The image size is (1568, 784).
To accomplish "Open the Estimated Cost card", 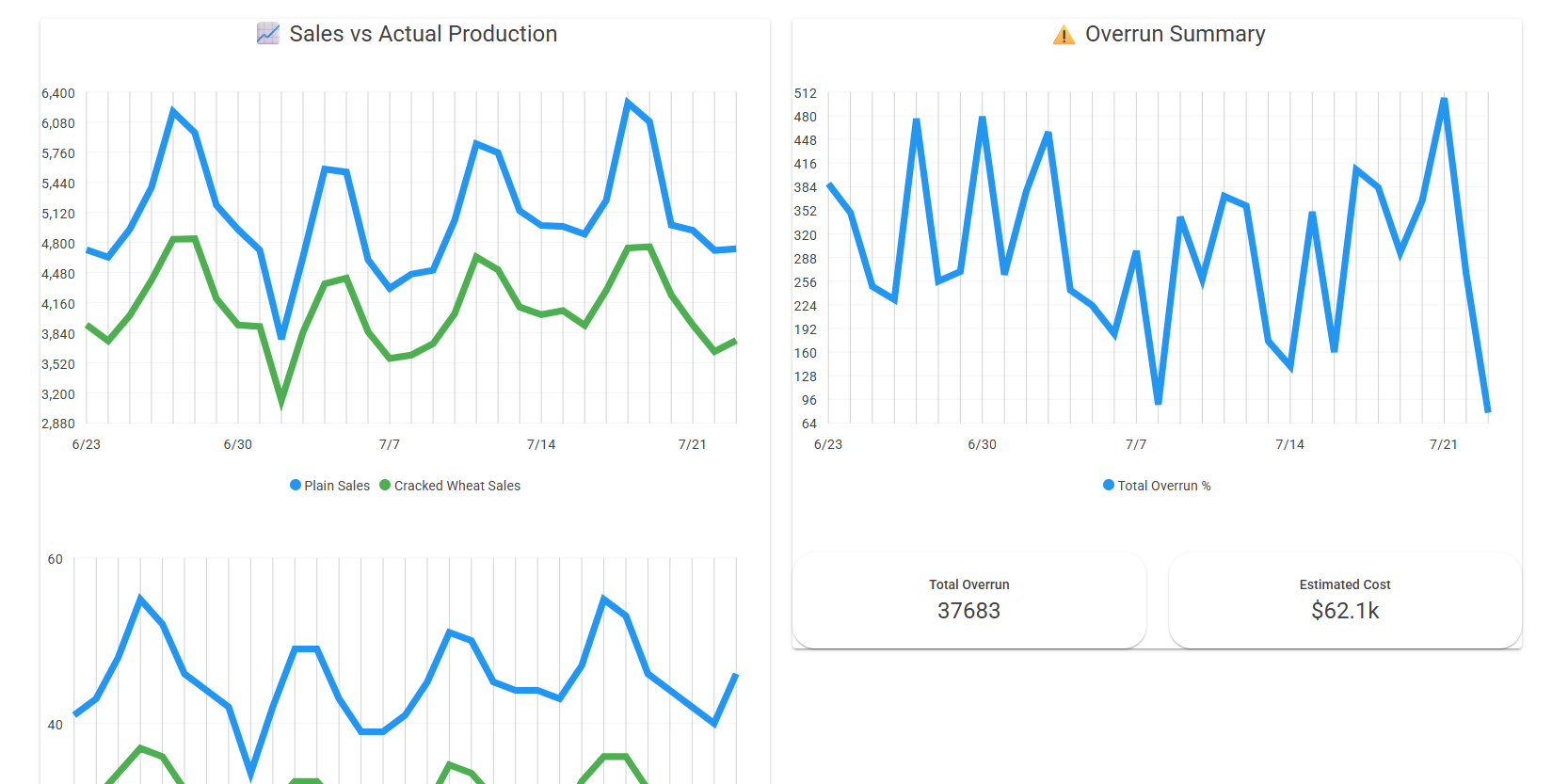I will point(1345,600).
